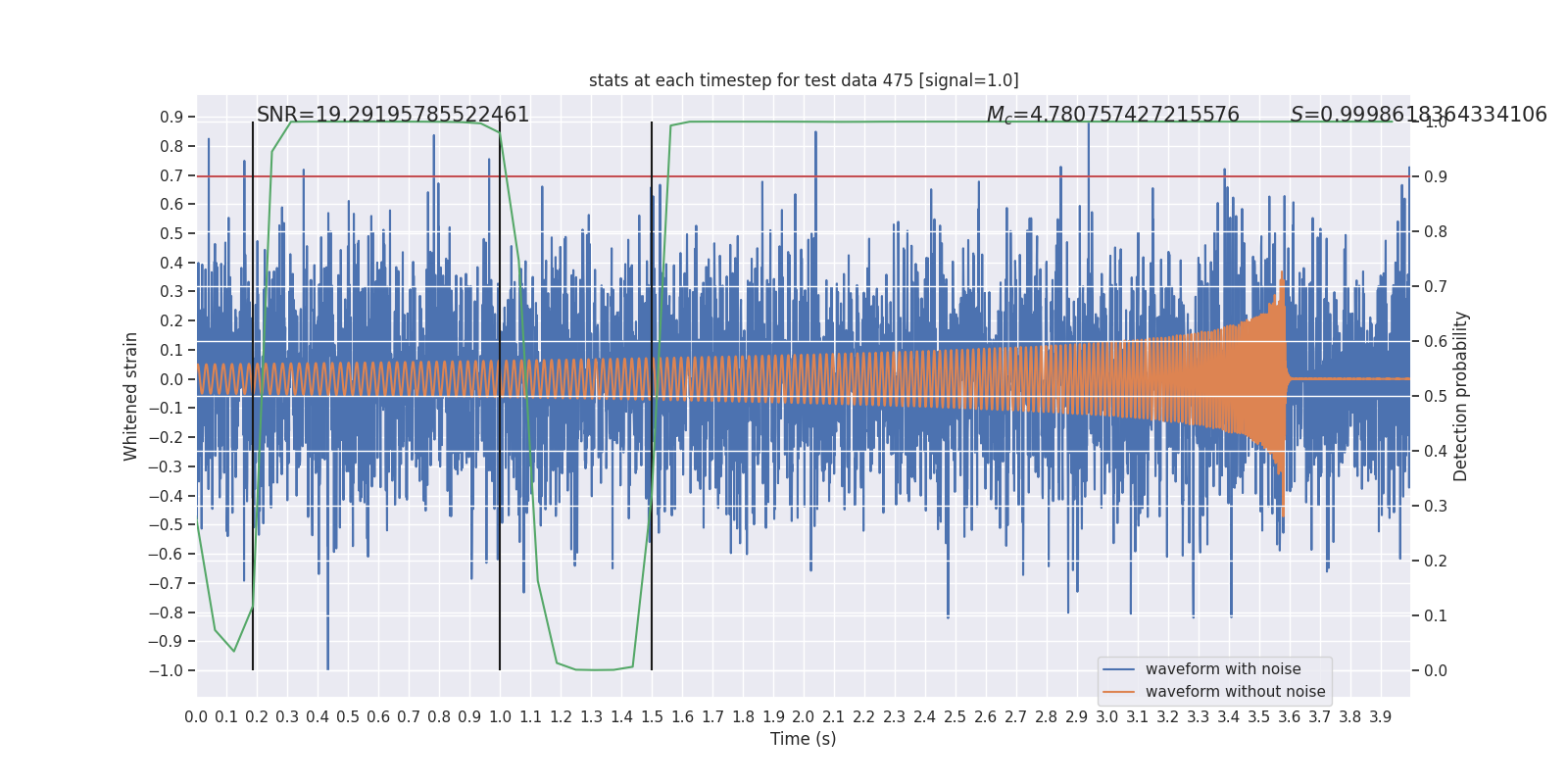
Task: Select the 0.1 tick on Detection probability axis
Action: click(x=1436, y=616)
